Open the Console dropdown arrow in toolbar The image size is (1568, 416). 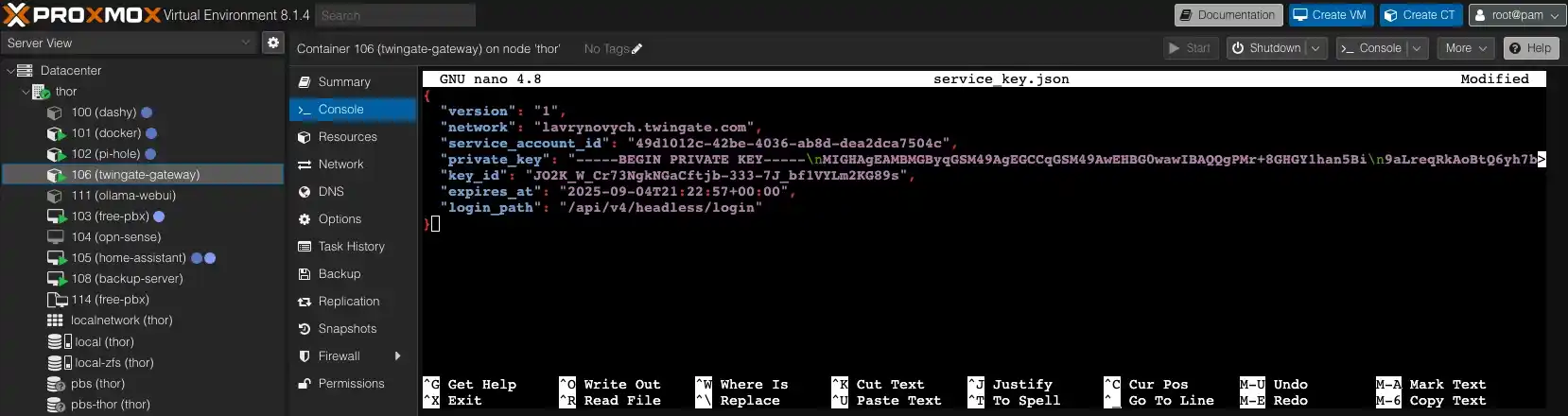tap(1416, 48)
